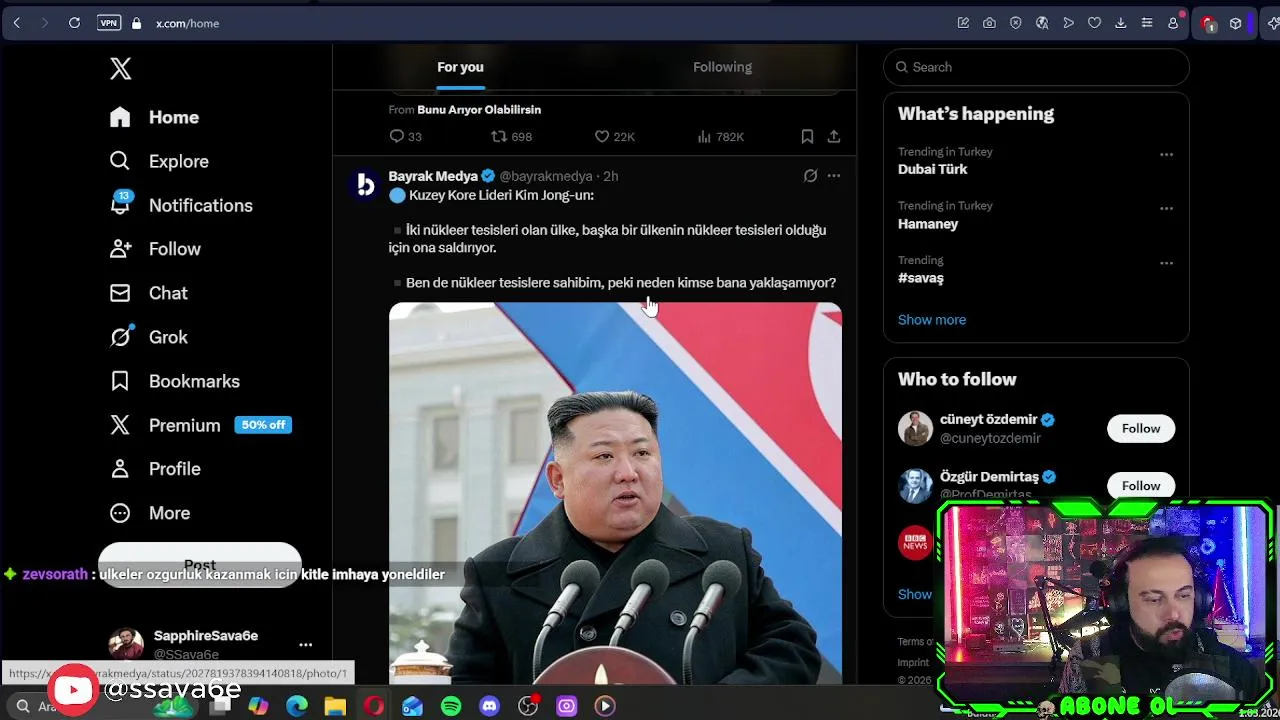Open the Follow section in sidebar
Viewport: 1280px width, 720px height.
click(156, 249)
